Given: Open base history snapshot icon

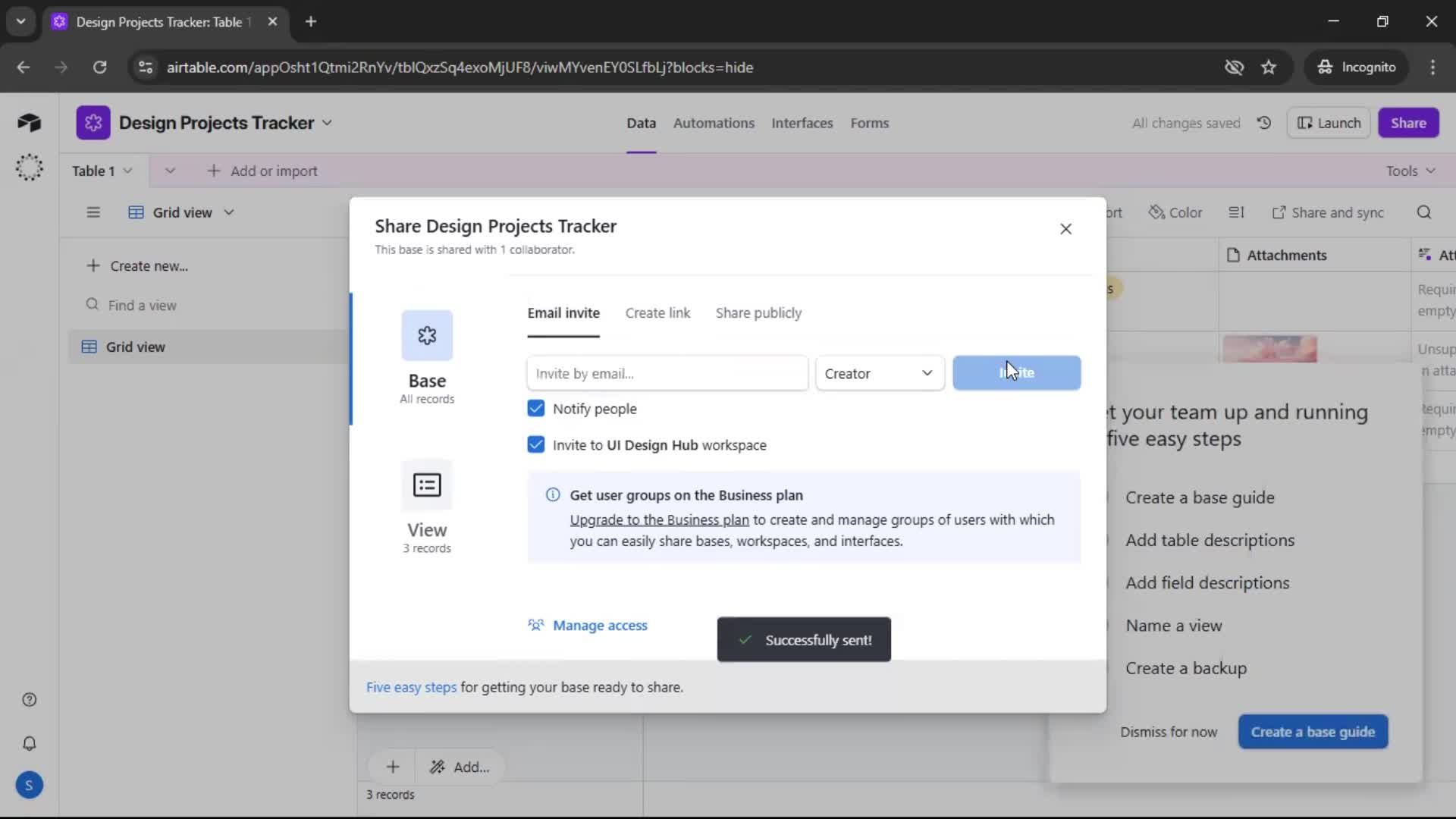Looking at the screenshot, I should point(1263,122).
